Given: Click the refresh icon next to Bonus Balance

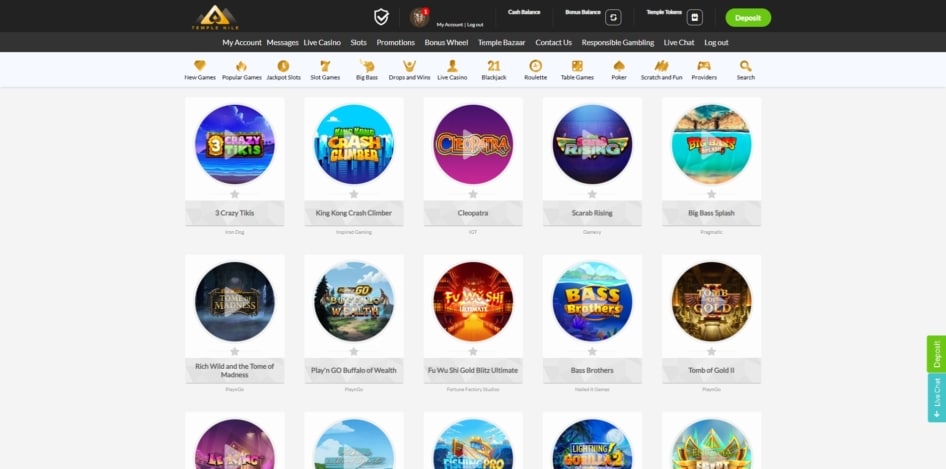Looking at the screenshot, I should pos(613,17).
